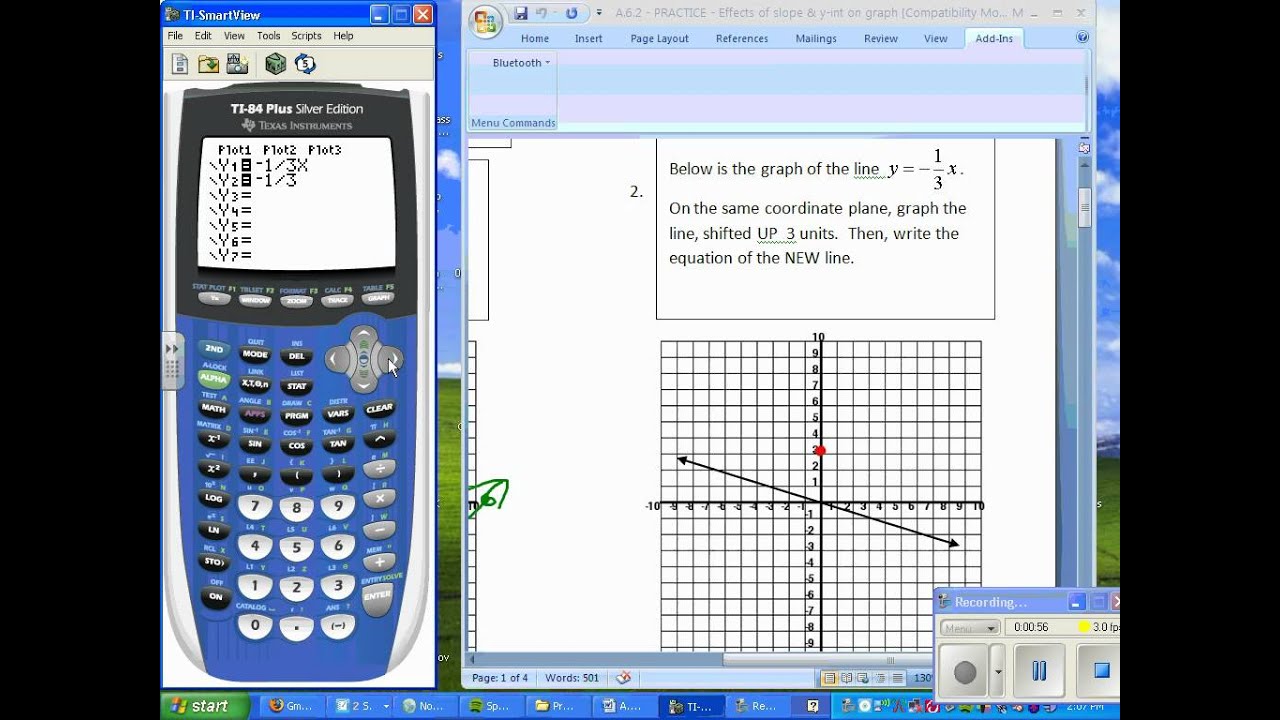
Task: Click the COS key on the calculator
Action: click(297, 446)
